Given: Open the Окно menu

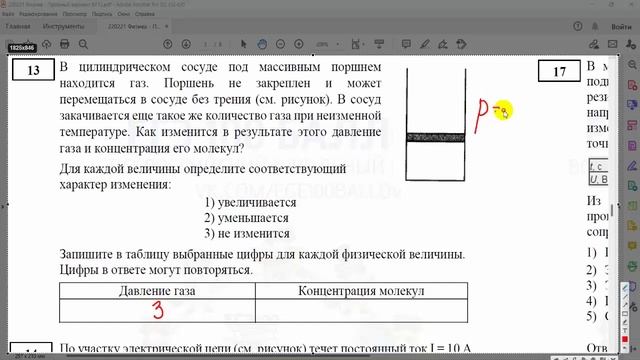Looking at the screenshot, I should [124, 14].
